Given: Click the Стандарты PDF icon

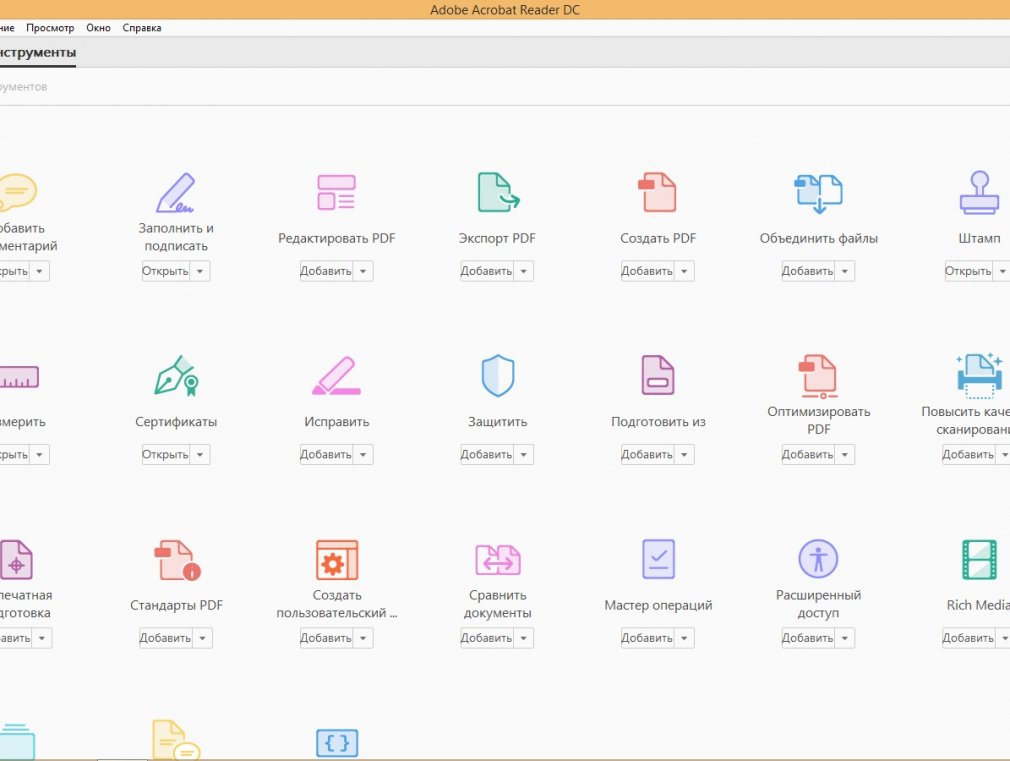Looking at the screenshot, I should pos(177,560).
